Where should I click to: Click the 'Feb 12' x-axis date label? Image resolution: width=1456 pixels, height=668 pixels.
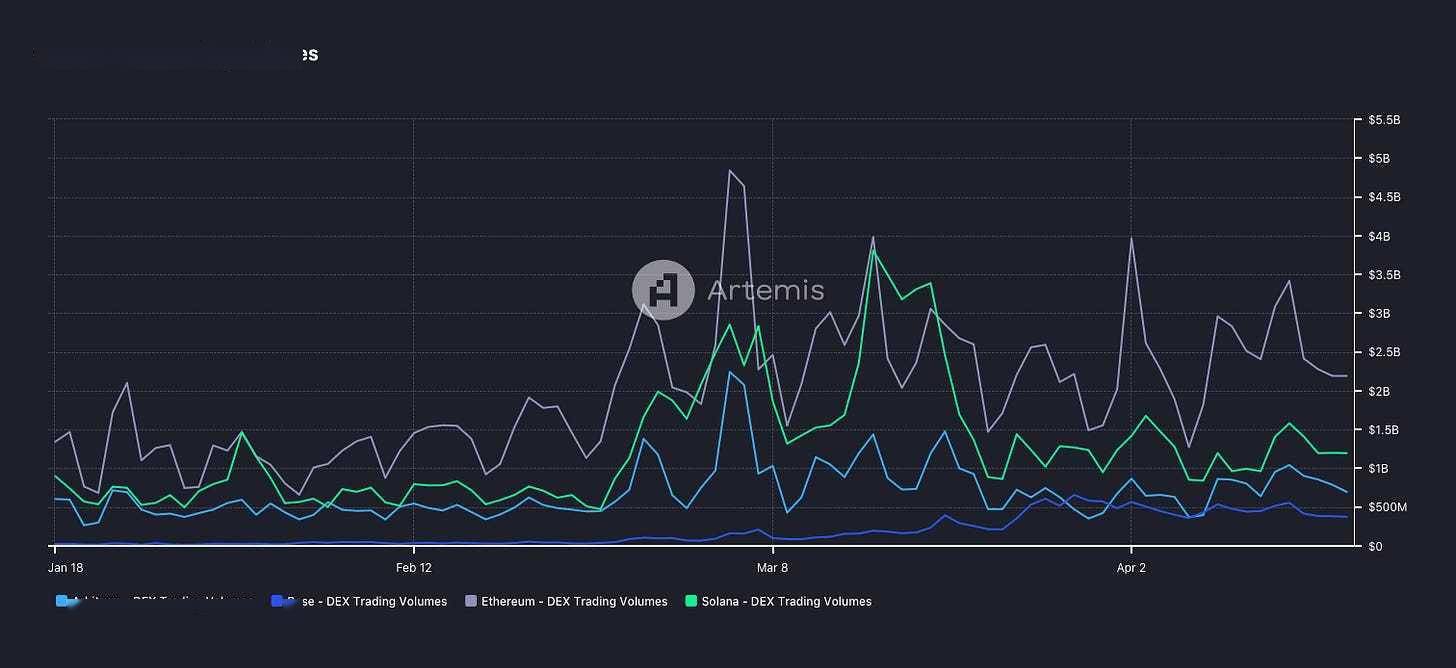pos(413,568)
